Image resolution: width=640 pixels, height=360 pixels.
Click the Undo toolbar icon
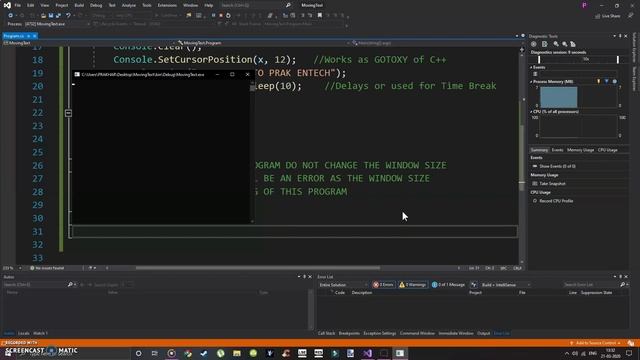point(68,16)
